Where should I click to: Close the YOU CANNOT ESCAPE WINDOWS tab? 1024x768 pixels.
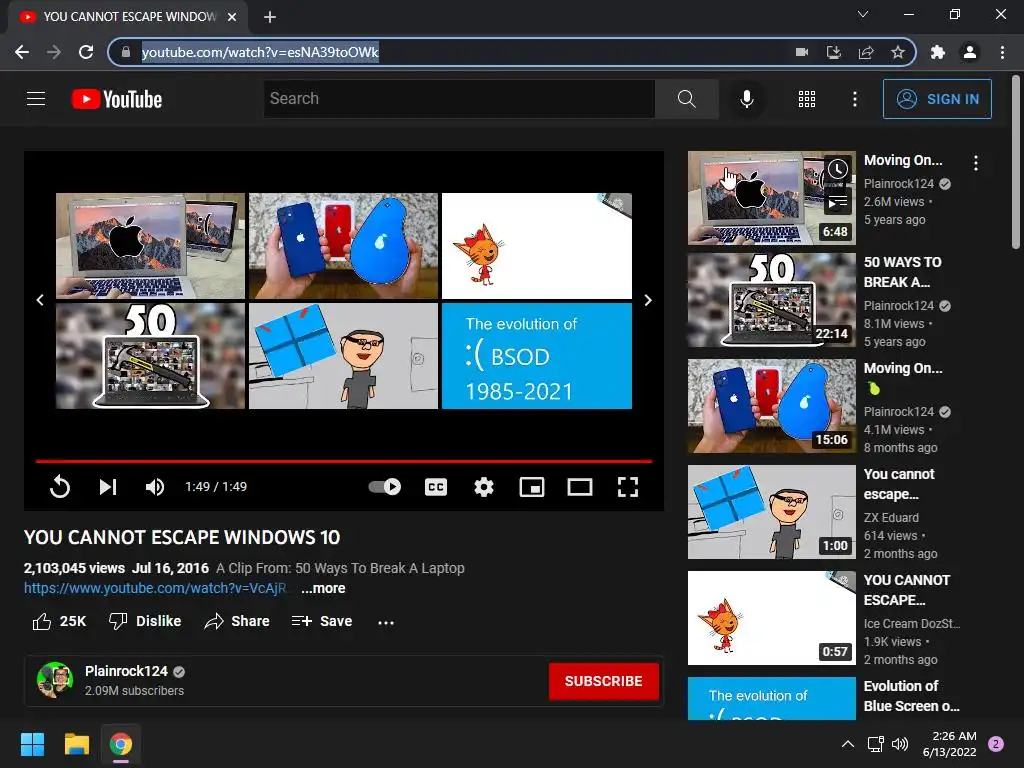click(x=232, y=17)
